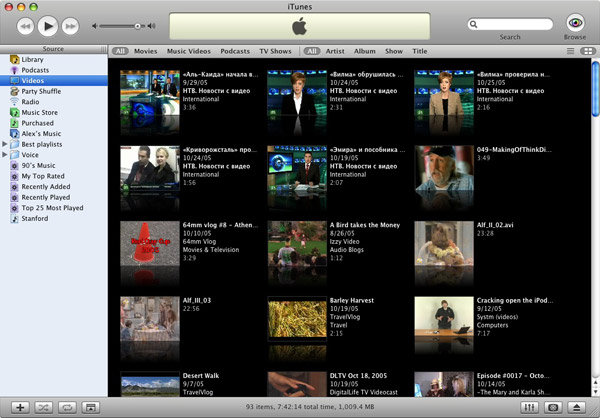This screenshot has width=600, height=418.
Task: Select Videos source item
Action: pos(54,80)
